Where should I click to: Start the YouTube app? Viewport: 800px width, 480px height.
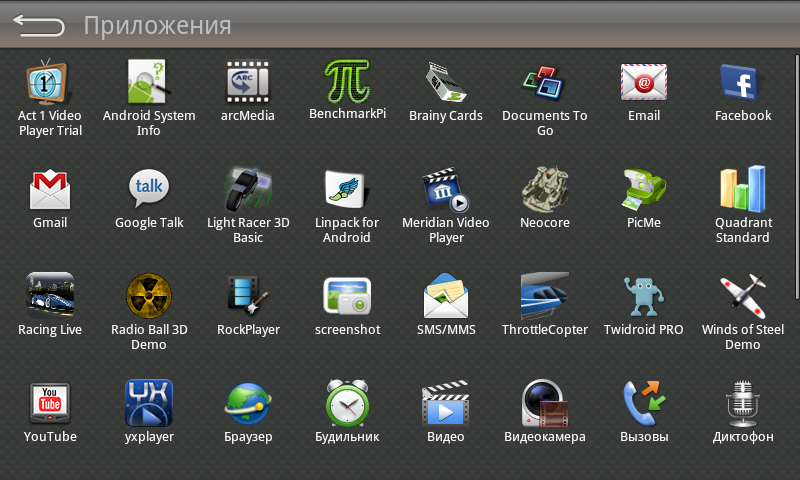click(x=50, y=403)
